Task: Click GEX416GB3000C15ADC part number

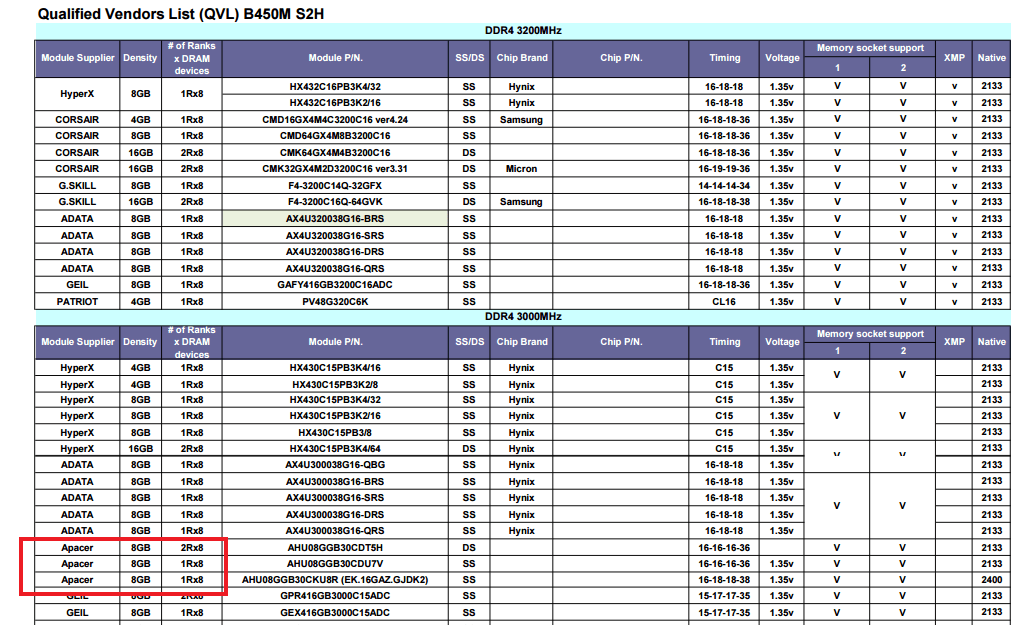Action: (335, 613)
